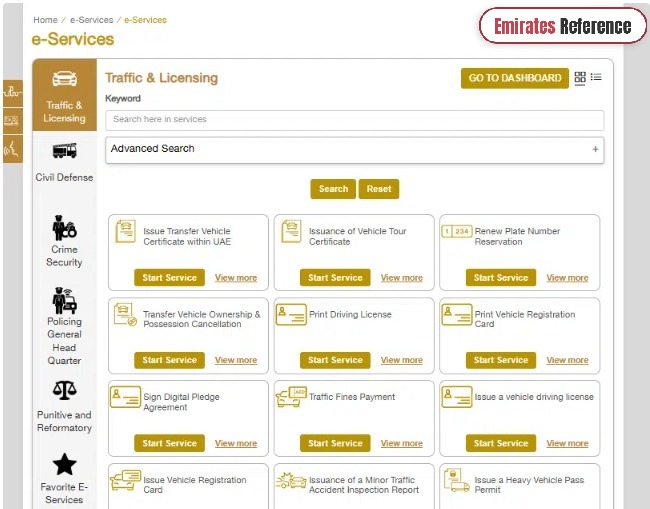View more on Vehicle Tour Certificate
This screenshot has width=650, height=509.
402,278
